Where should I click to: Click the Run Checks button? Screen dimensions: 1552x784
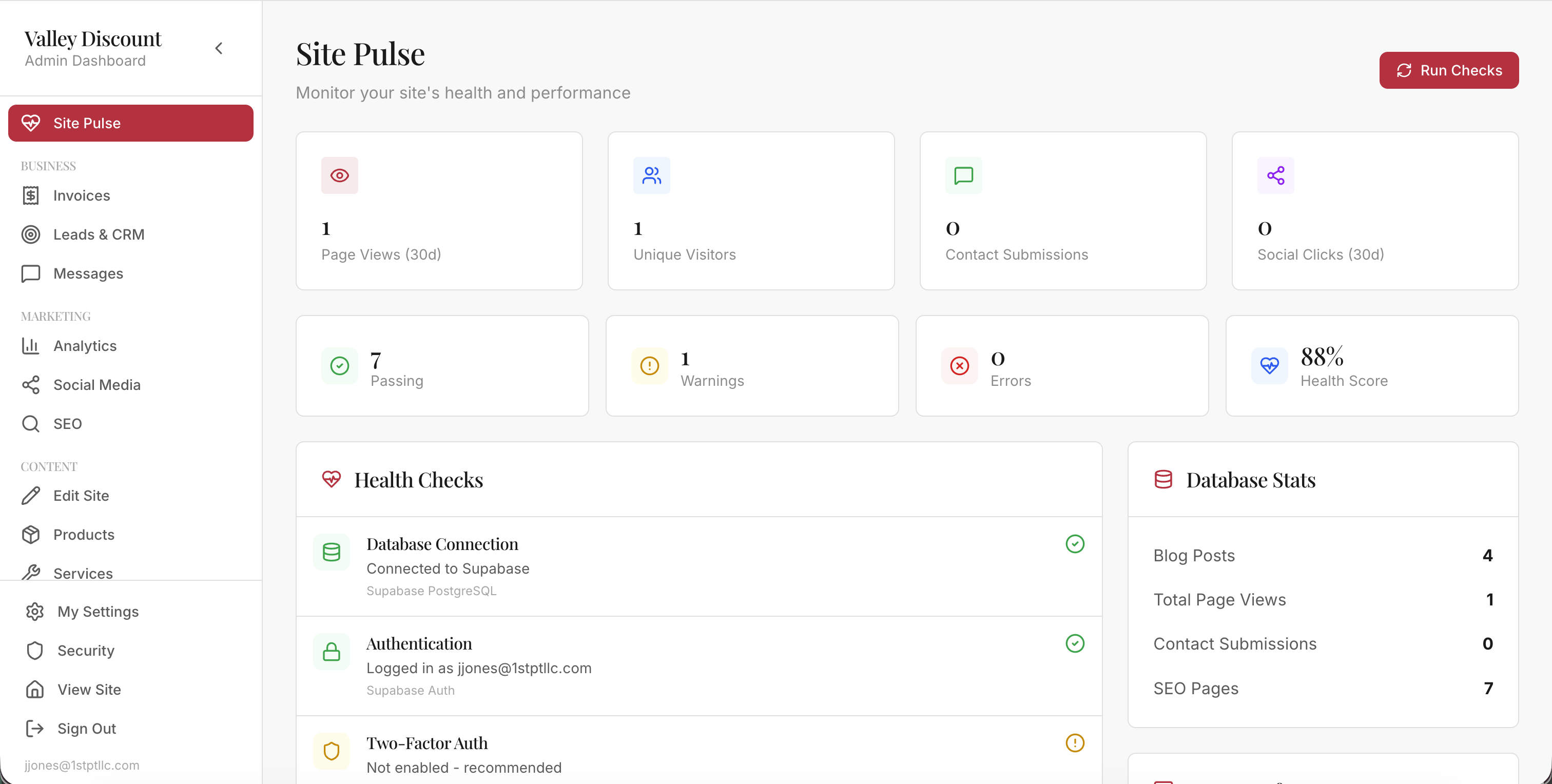pyautogui.click(x=1449, y=70)
